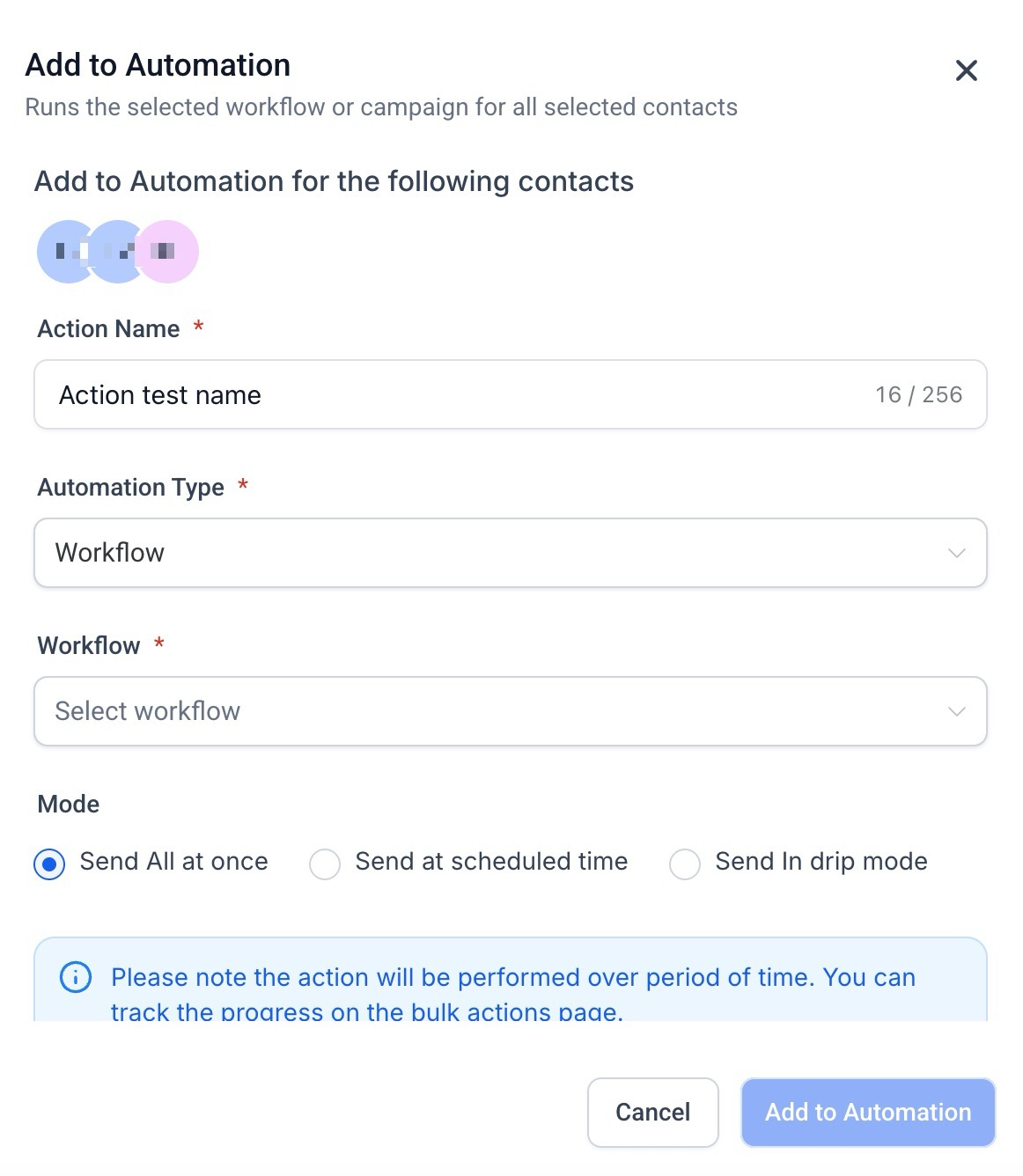The height and width of the screenshot is (1176, 1023).
Task: Select the Send All at once radio button
Action: click(49, 864)
